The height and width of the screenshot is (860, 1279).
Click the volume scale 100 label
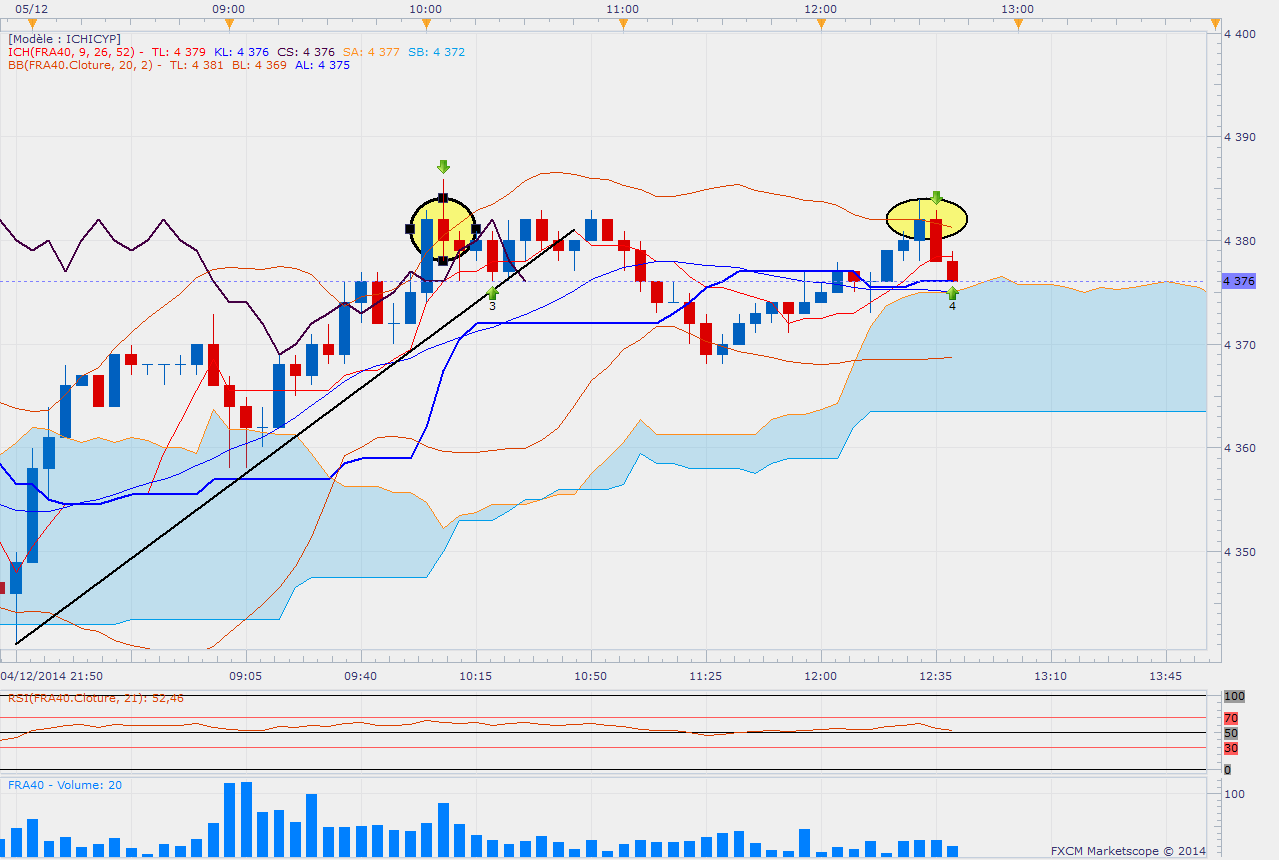[1234, 794]
